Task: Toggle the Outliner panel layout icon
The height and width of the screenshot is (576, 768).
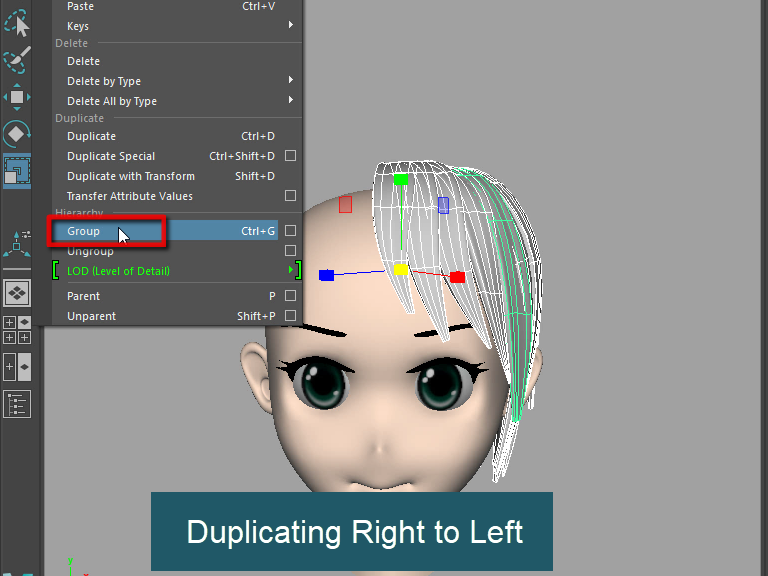Action: 17,403
